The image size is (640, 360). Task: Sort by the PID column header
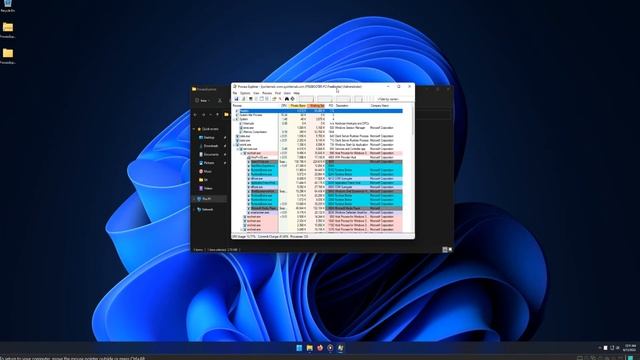(x=331, y=106)
